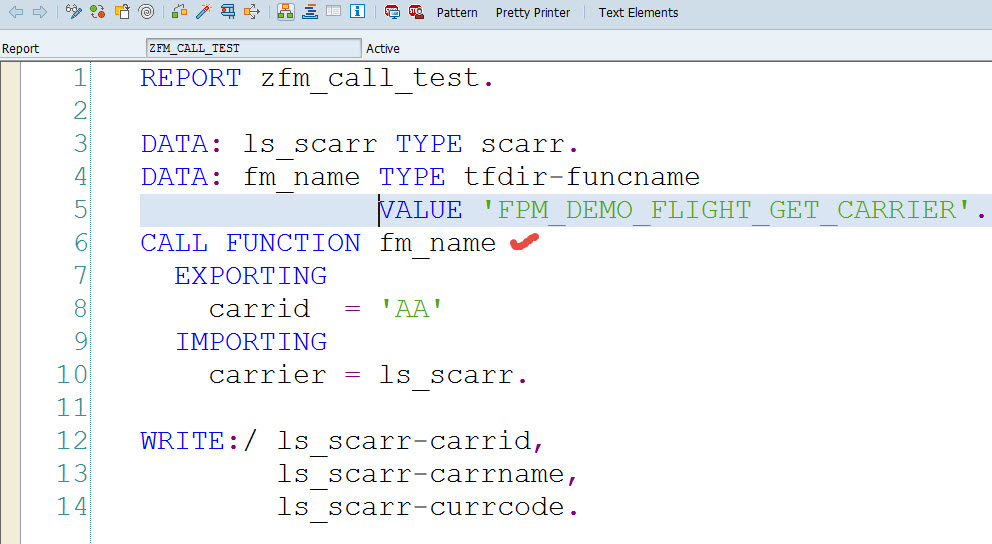Image resolution: width=992 pixels, height=544 pixels.
Task: Click the Active status text
Action: 383,49
